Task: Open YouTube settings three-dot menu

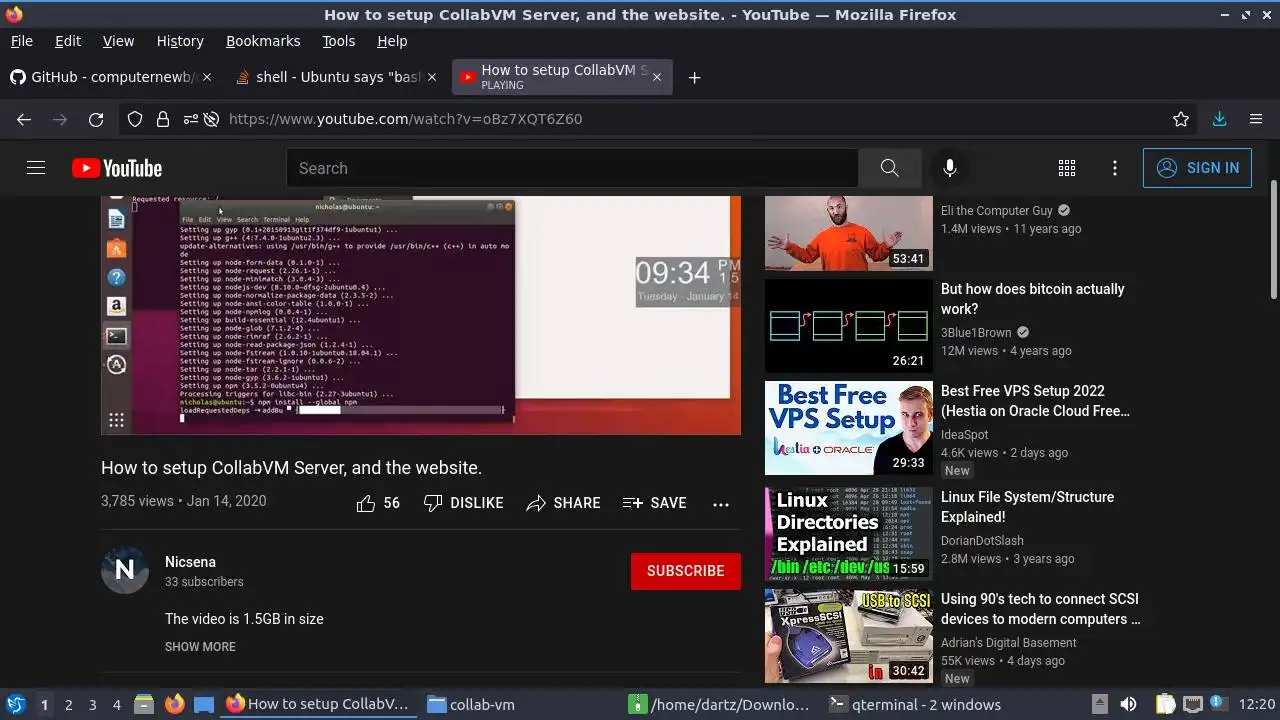Action: tap(1115, 168)
